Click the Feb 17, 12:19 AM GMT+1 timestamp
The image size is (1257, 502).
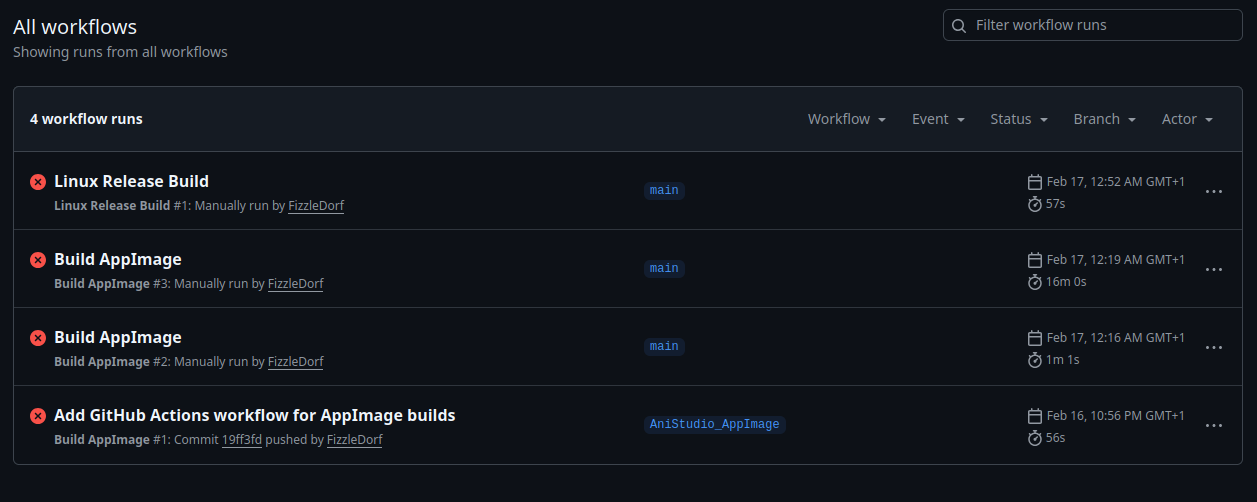[x=1115, y=260]
